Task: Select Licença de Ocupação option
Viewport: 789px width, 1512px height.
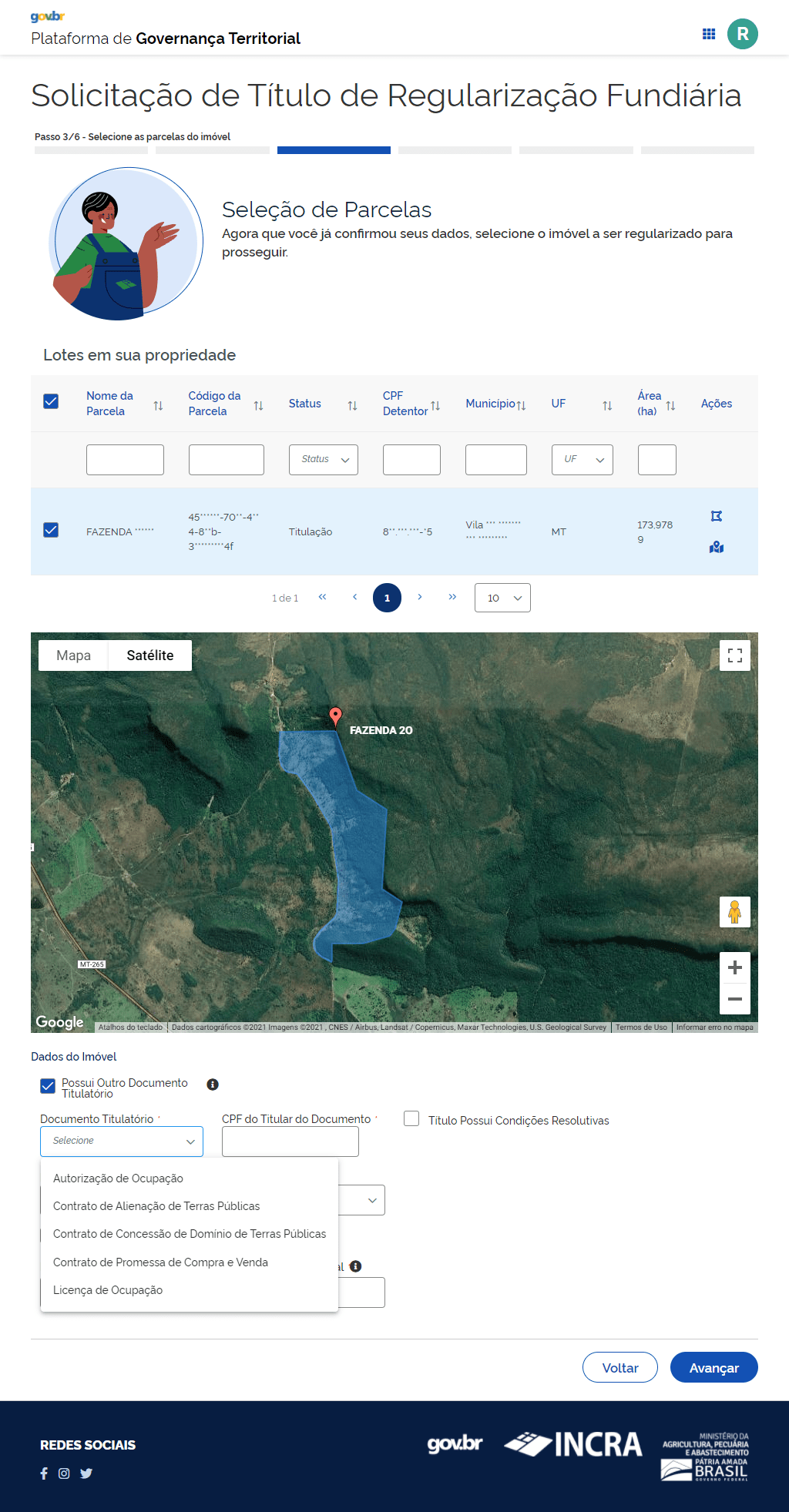Action: click(108, 1290)
